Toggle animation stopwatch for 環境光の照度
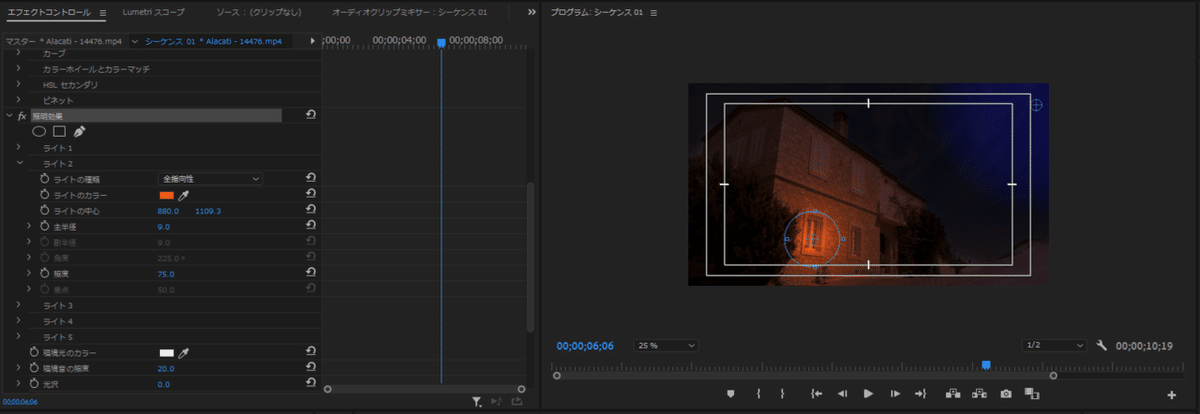 click(x=34, y=368)
